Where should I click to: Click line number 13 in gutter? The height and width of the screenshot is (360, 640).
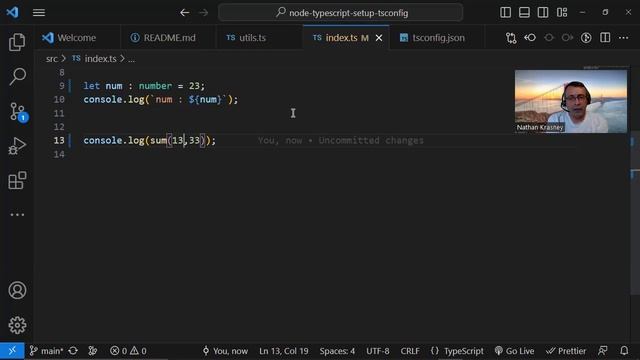[59, 140]
